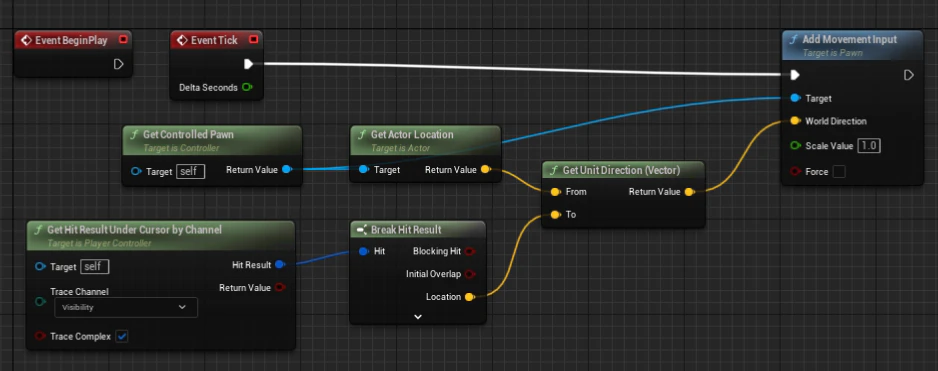Click Get Unit Direction Return Value pin

tap(689, 191)
